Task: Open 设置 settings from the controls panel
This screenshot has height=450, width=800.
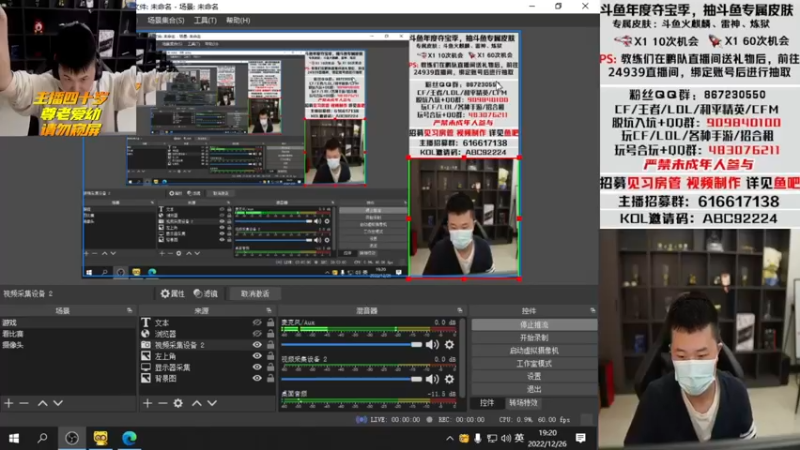Action: (x=534, y=376)
